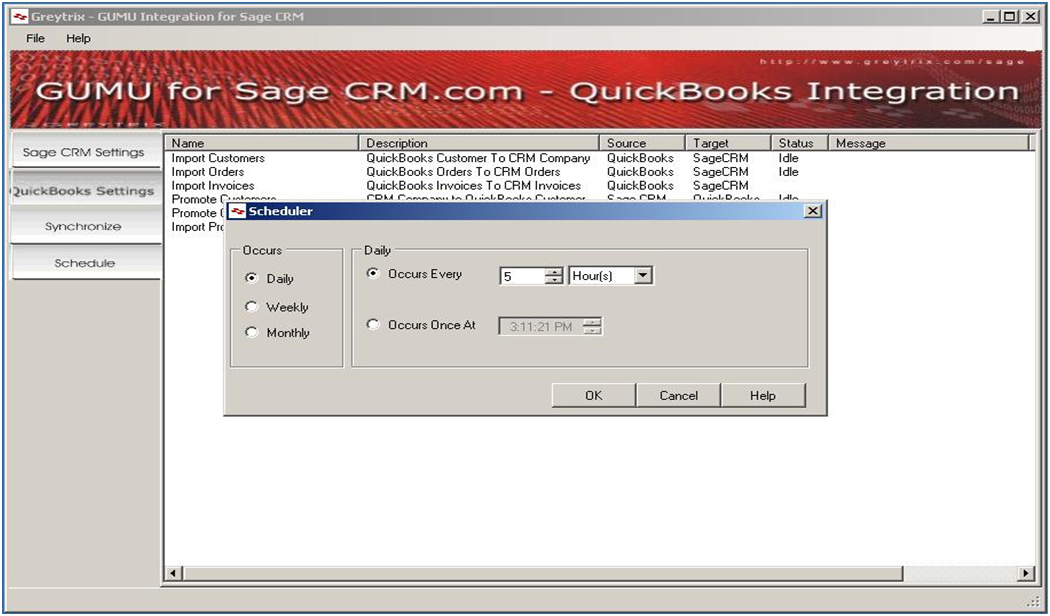Viewport: 1050px width, 616px height.
Task: Open the File menu
Action: coord(35,38)
